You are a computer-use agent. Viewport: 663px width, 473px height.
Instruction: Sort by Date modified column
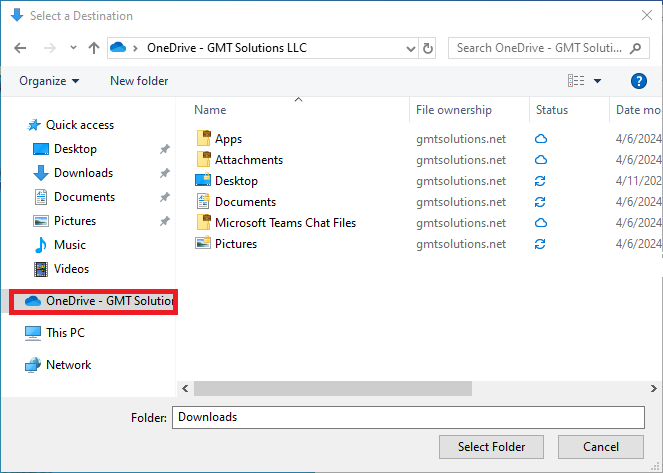point(638,110)
